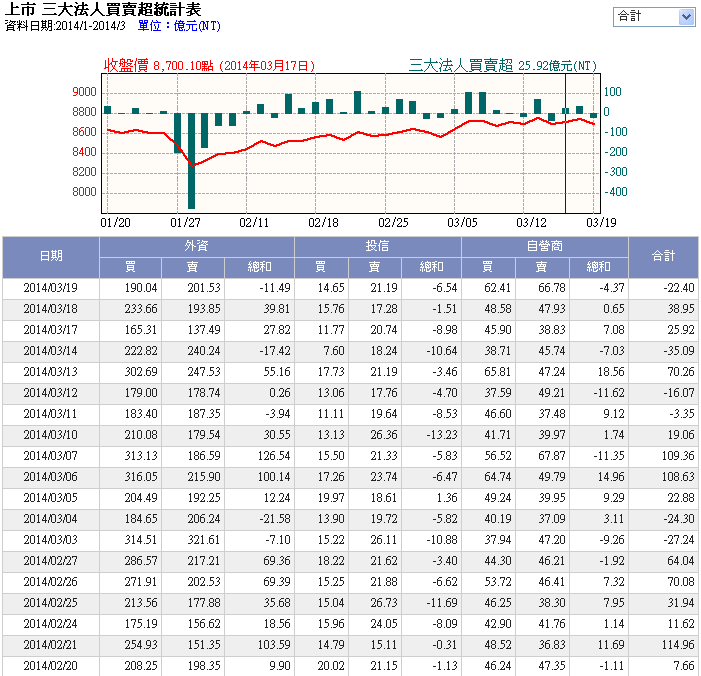
Task: Select the 2014/03/17 date cell
Action: (51, 330)
